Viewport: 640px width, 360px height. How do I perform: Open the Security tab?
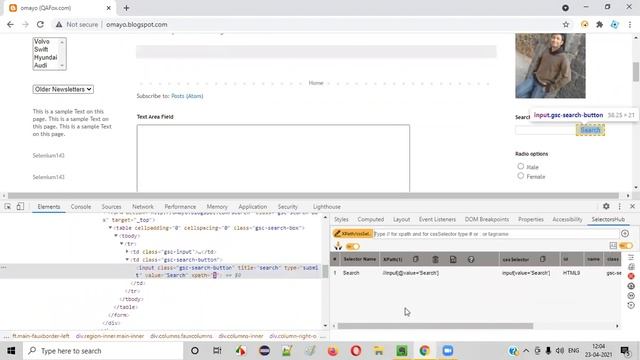[288, 207]
